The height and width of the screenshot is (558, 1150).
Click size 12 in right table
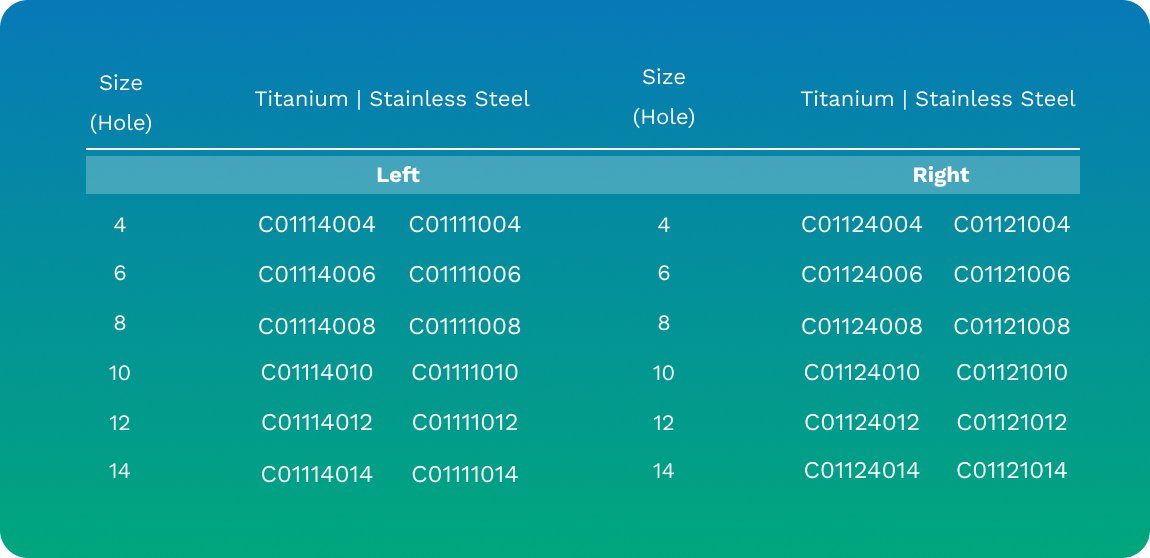click(x=664, y=422)
